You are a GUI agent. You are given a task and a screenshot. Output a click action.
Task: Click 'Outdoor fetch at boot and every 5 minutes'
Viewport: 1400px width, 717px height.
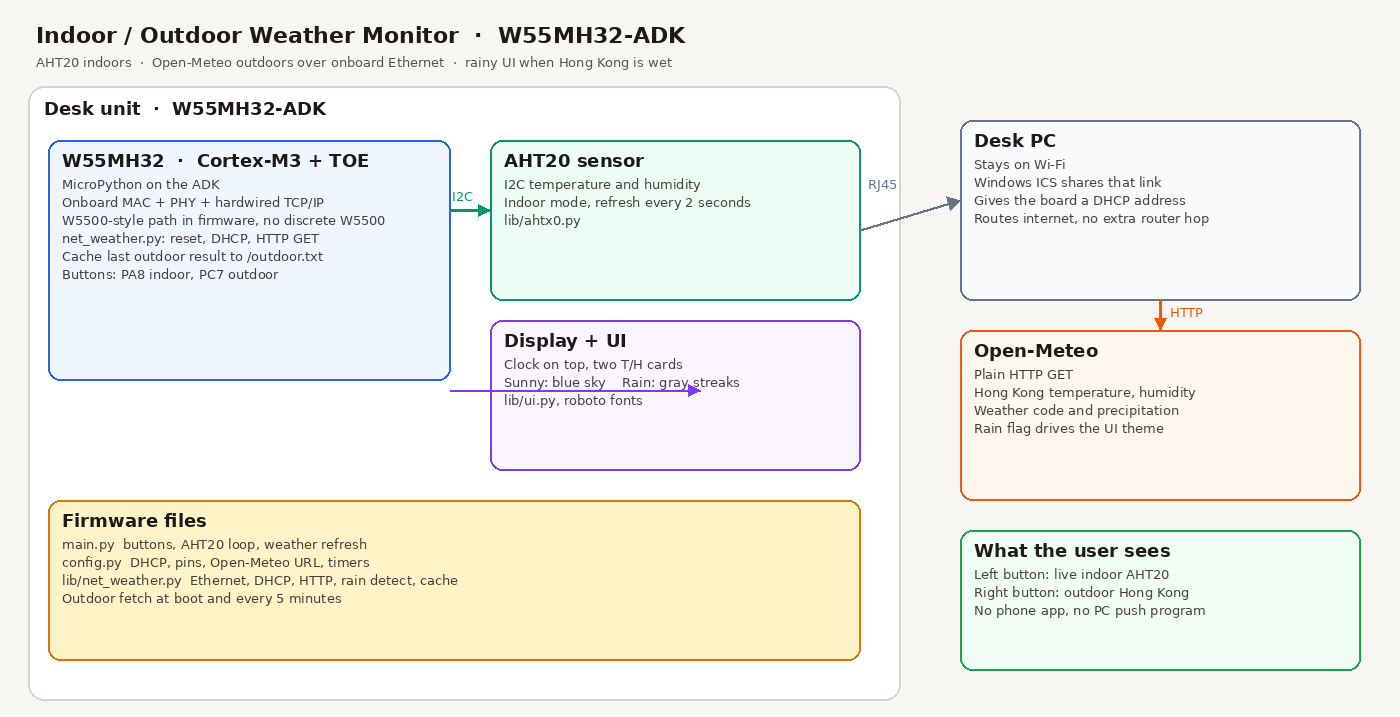202,599
